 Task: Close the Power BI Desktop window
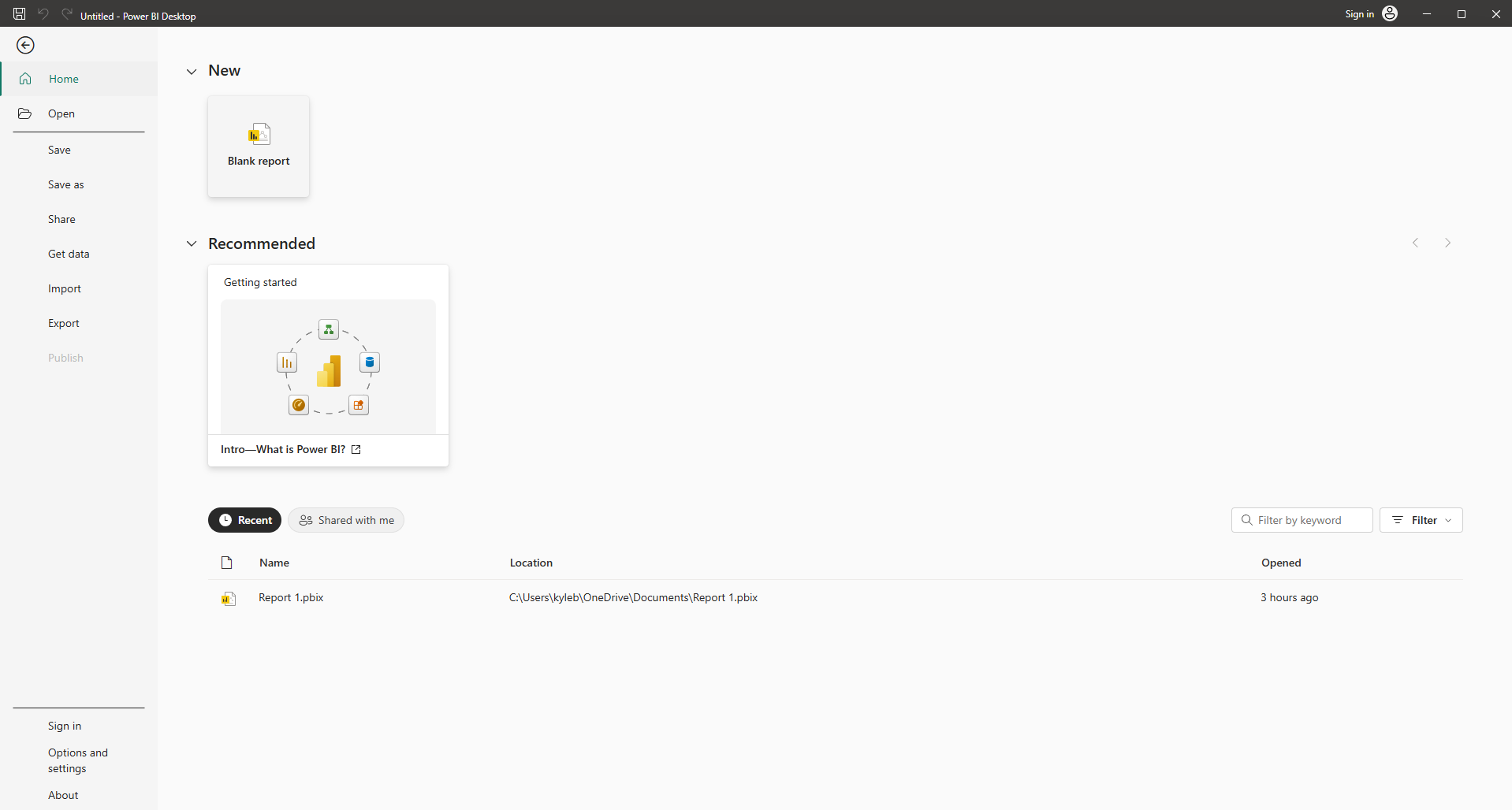[x=1496, y=14]
